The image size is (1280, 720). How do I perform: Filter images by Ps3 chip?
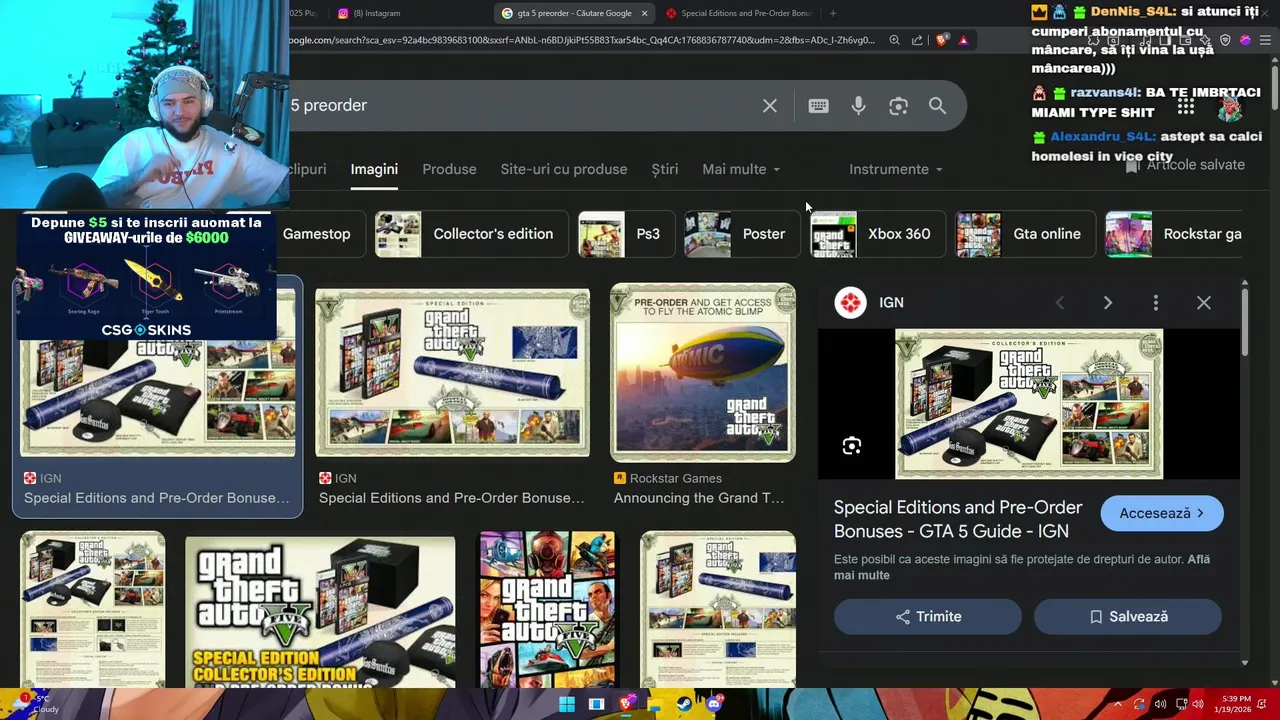(x=626, y=234)
